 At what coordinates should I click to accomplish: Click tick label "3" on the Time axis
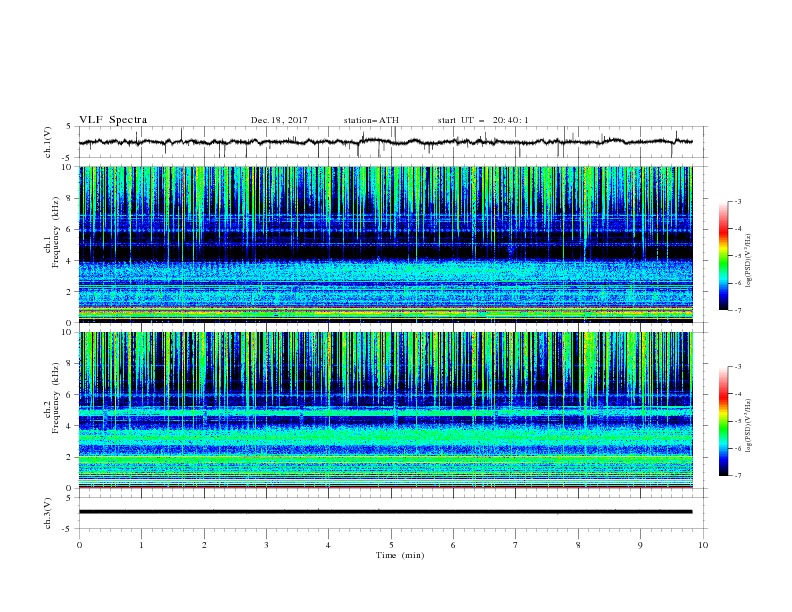(266, 545)
